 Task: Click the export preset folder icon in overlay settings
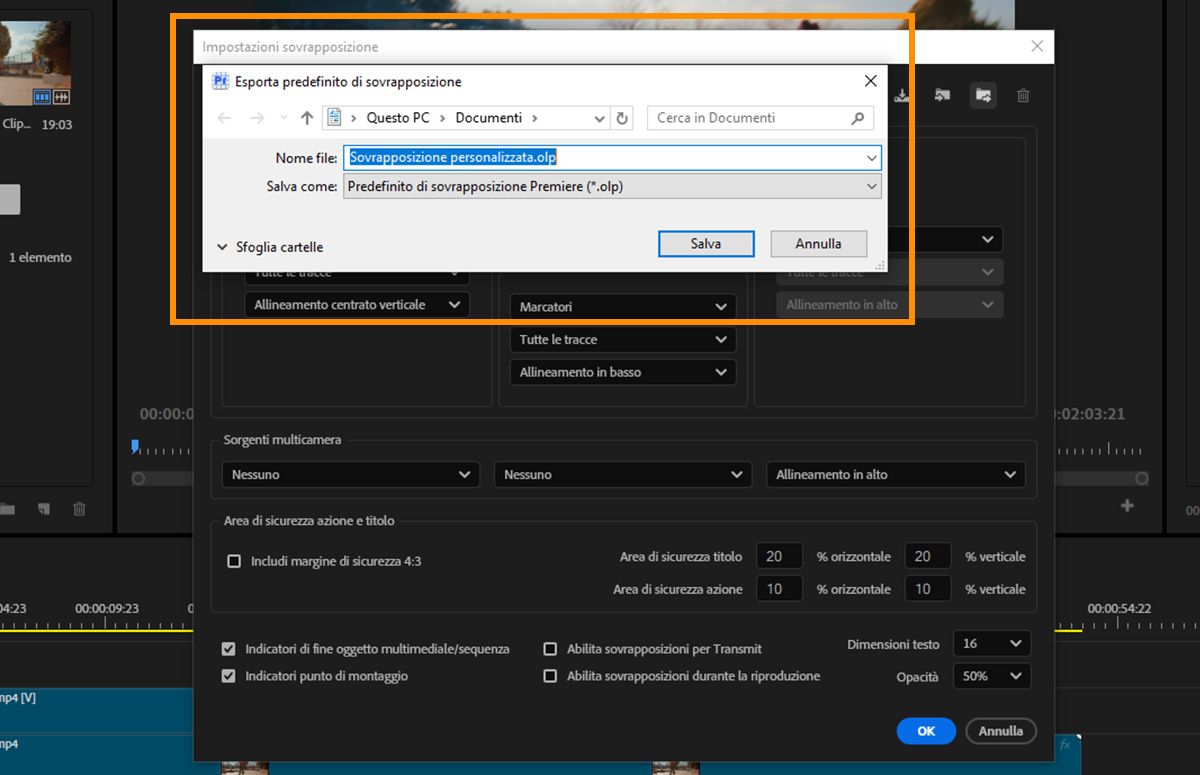coord(983,96)
